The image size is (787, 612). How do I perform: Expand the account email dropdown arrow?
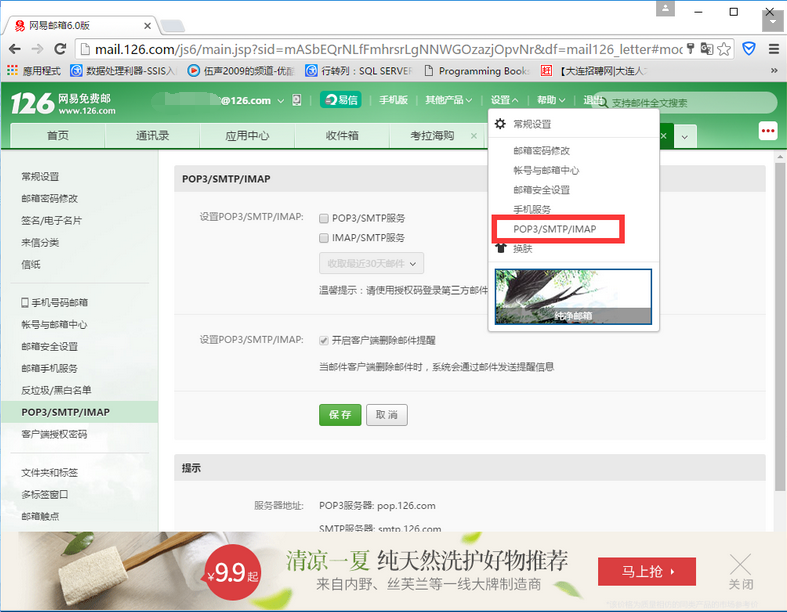click(x=281, y=100)
